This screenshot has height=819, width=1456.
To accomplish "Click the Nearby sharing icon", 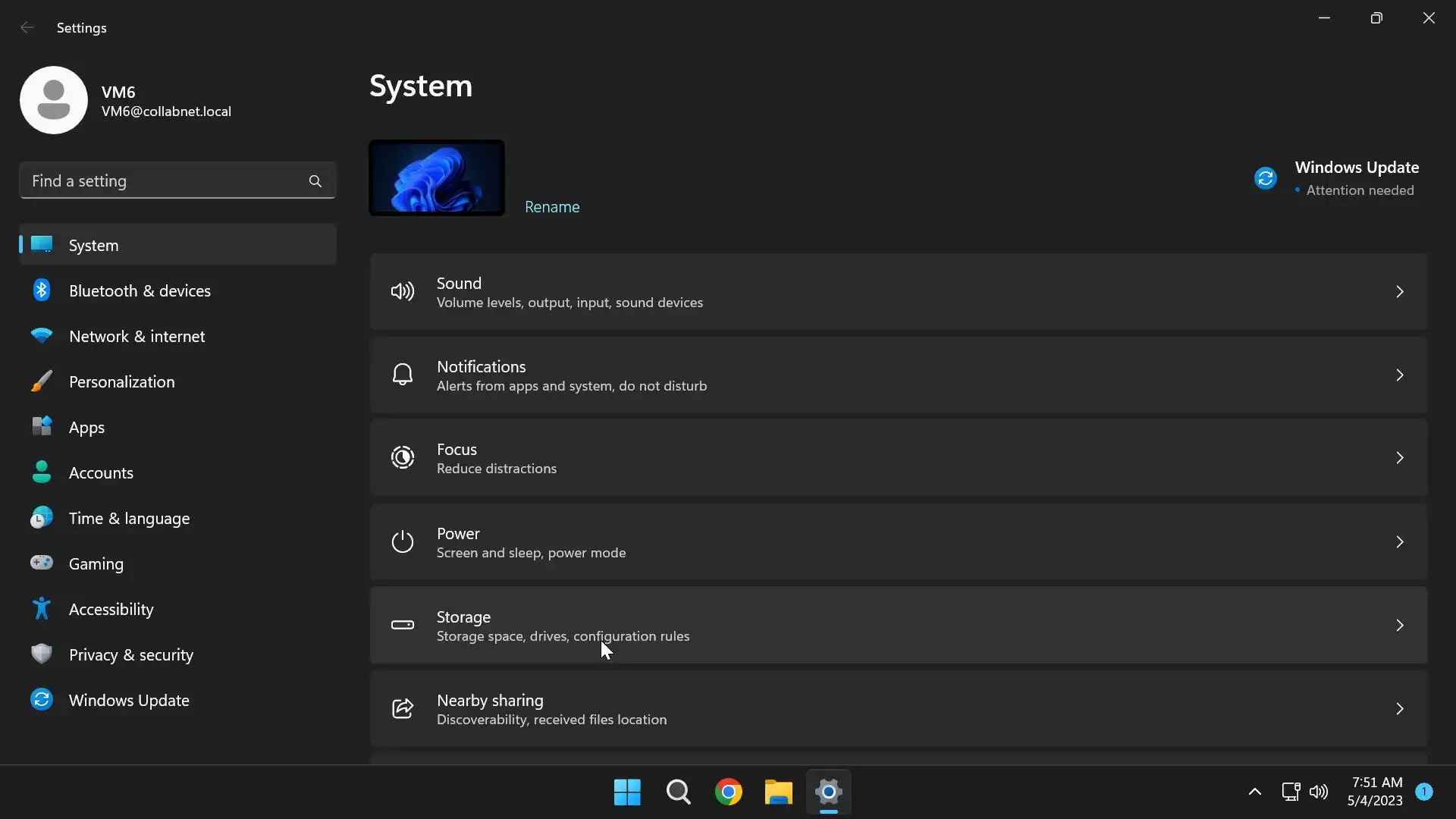I will tap(402, 708).
